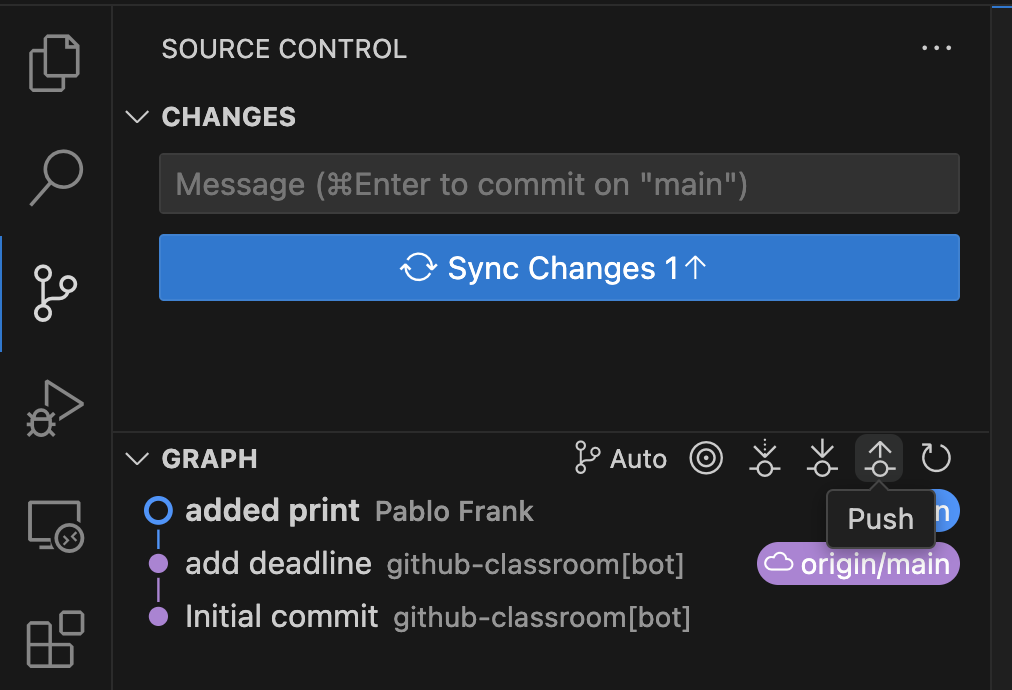Collapse the Graph section
This screenshot has height=690, width=1012.
click(x=137, y=459)
